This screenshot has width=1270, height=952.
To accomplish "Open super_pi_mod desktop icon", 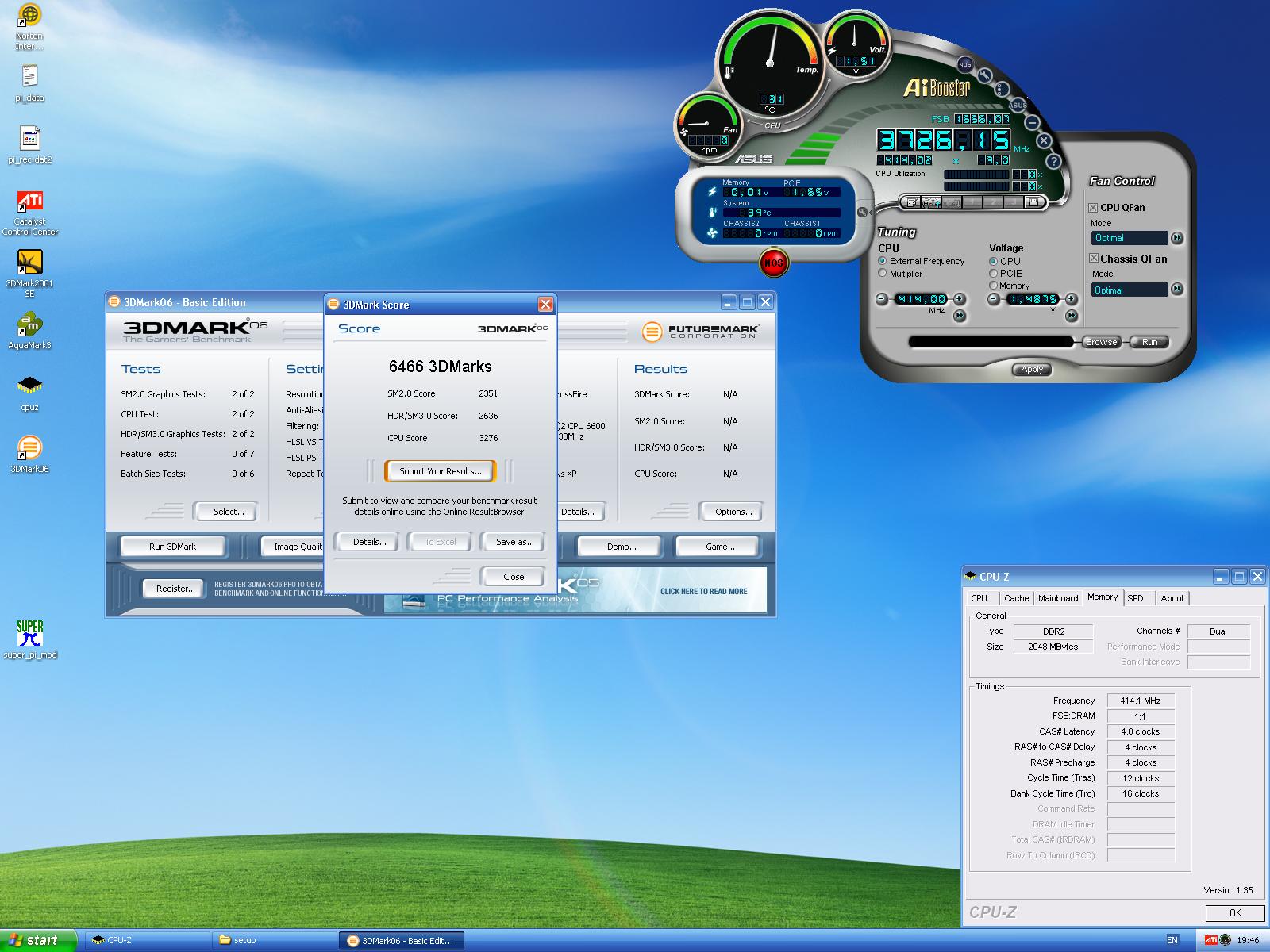I will 29,639.
